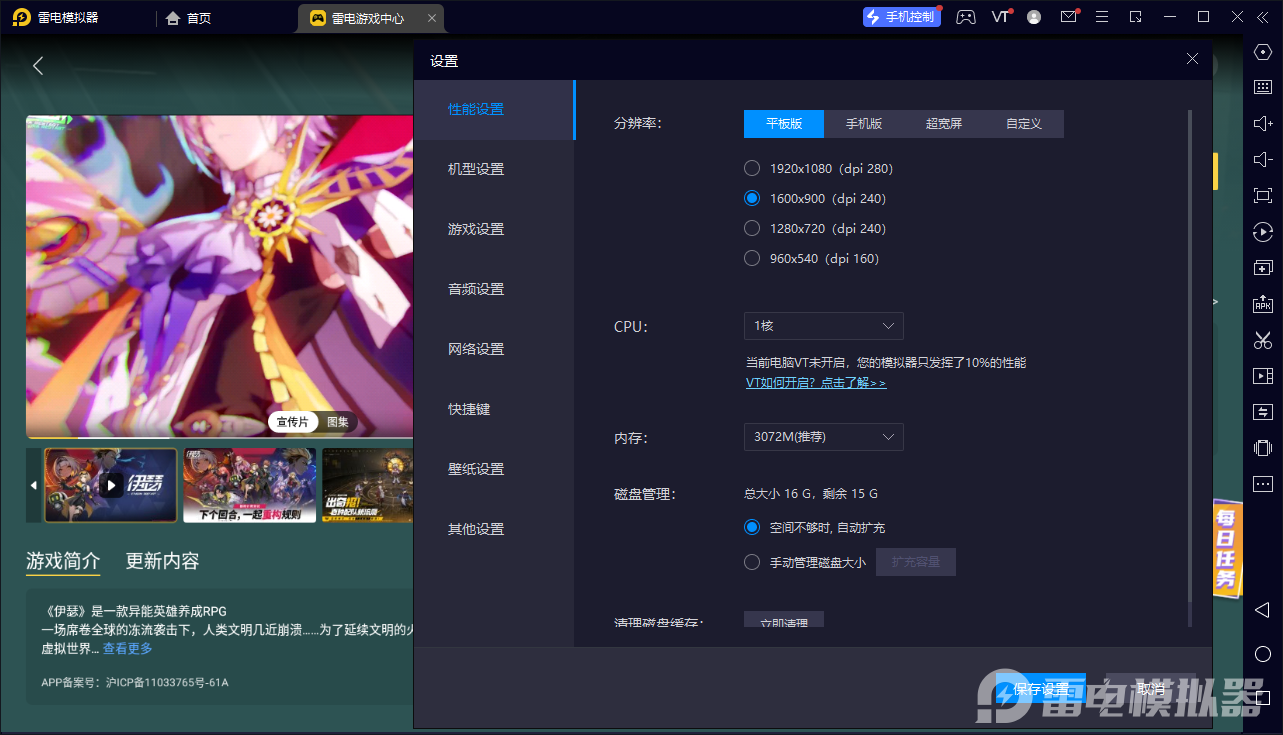Open the operation recorder icon
Image resolution: width=1283 pixels, height=735 pixels.
pyautogui.click(x=1263, y=232)
